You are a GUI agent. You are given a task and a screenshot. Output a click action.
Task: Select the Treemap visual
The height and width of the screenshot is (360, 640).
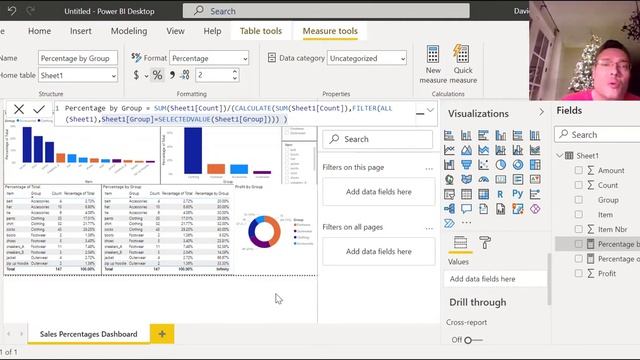[x=535, y=164]
